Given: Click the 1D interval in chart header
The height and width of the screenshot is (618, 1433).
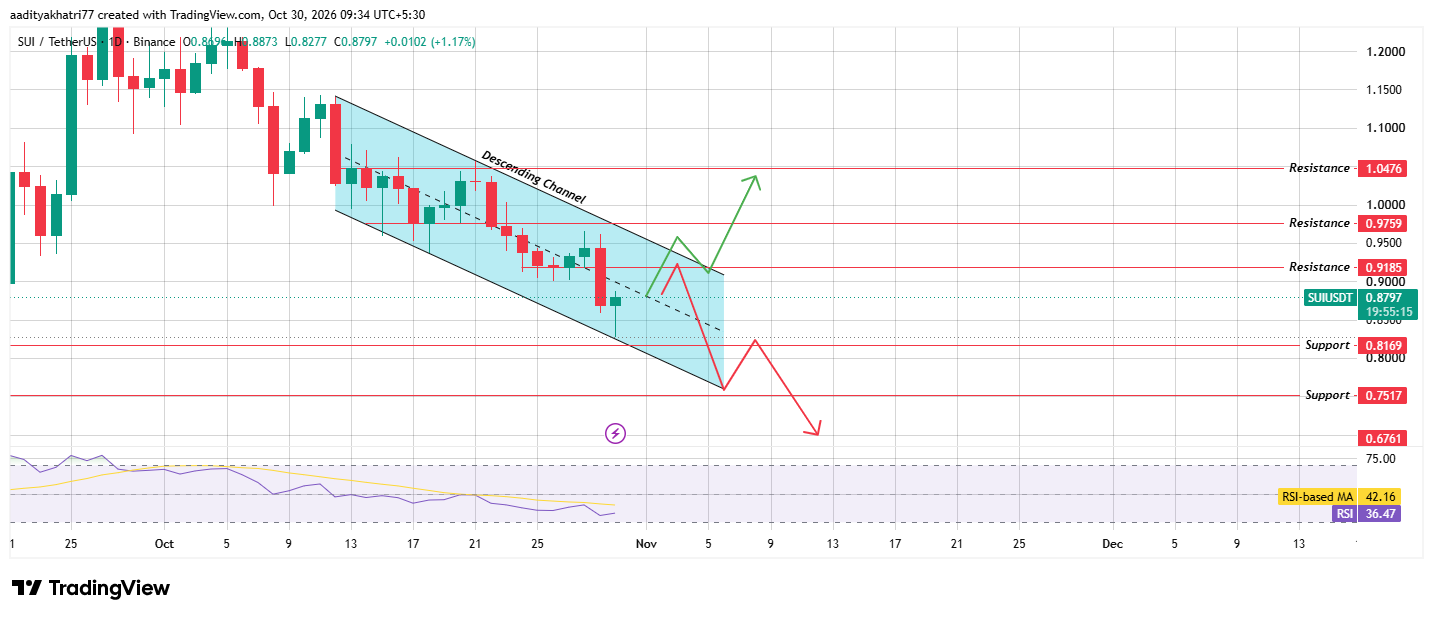Looking at the screenshot, I should coord(116,42).
